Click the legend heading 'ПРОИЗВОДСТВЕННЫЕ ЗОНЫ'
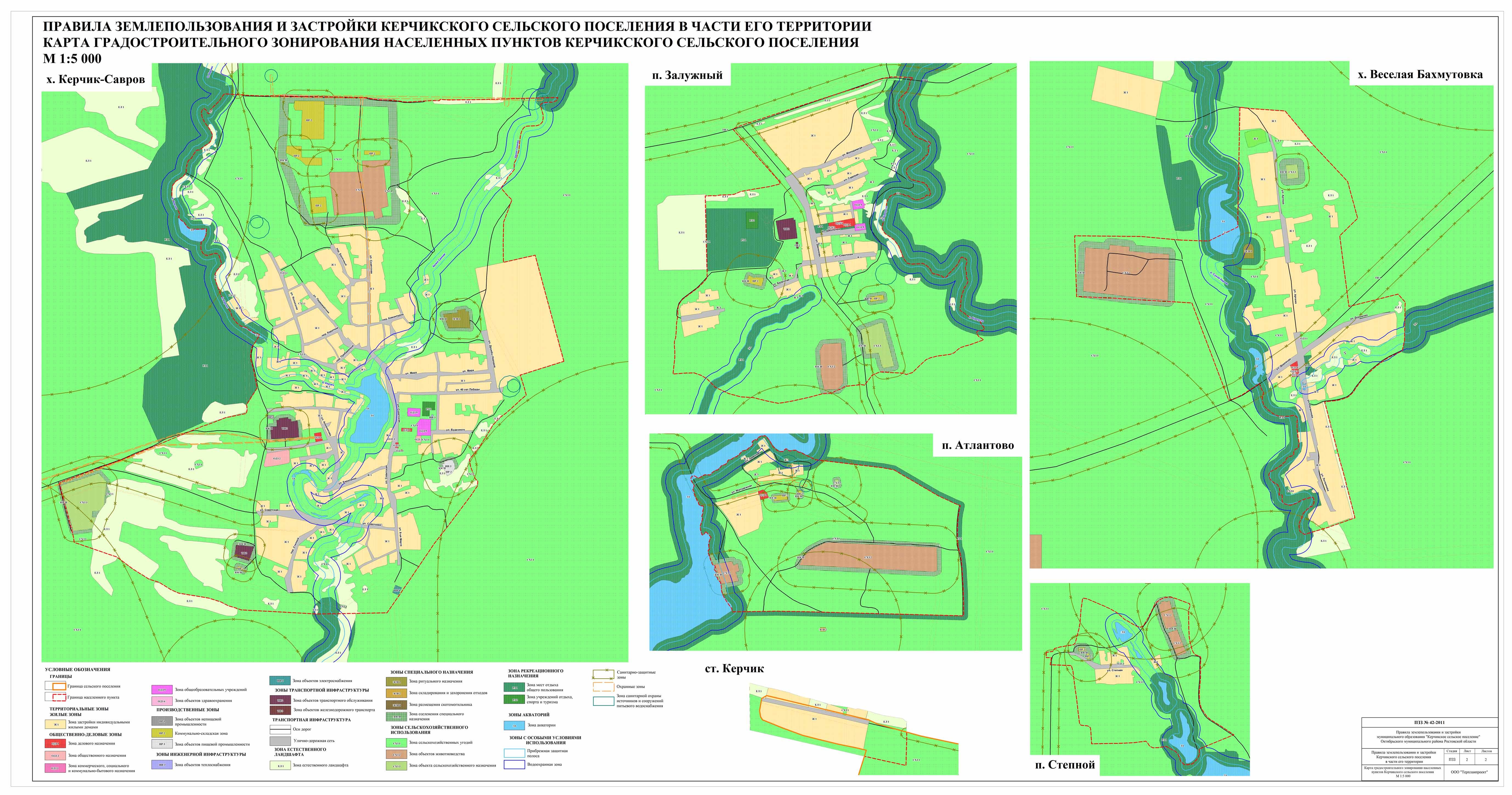This screenshot has height=795, width=1512. pos(188,710)
